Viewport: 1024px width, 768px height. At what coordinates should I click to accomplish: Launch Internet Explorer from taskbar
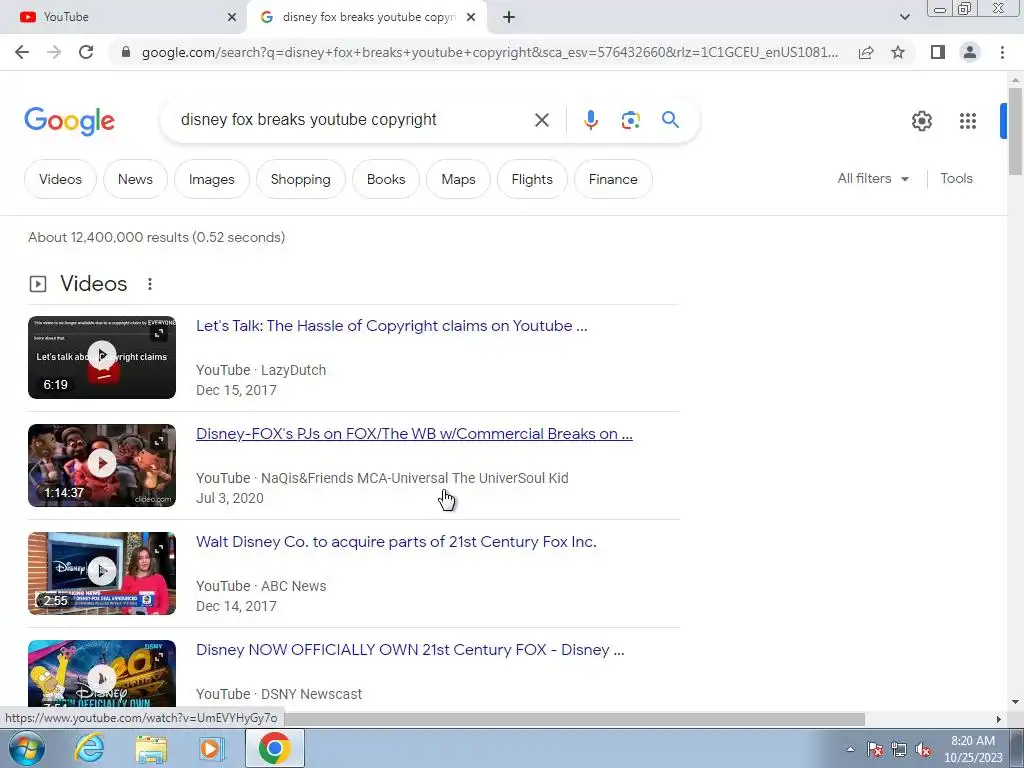tap(89, 748)
